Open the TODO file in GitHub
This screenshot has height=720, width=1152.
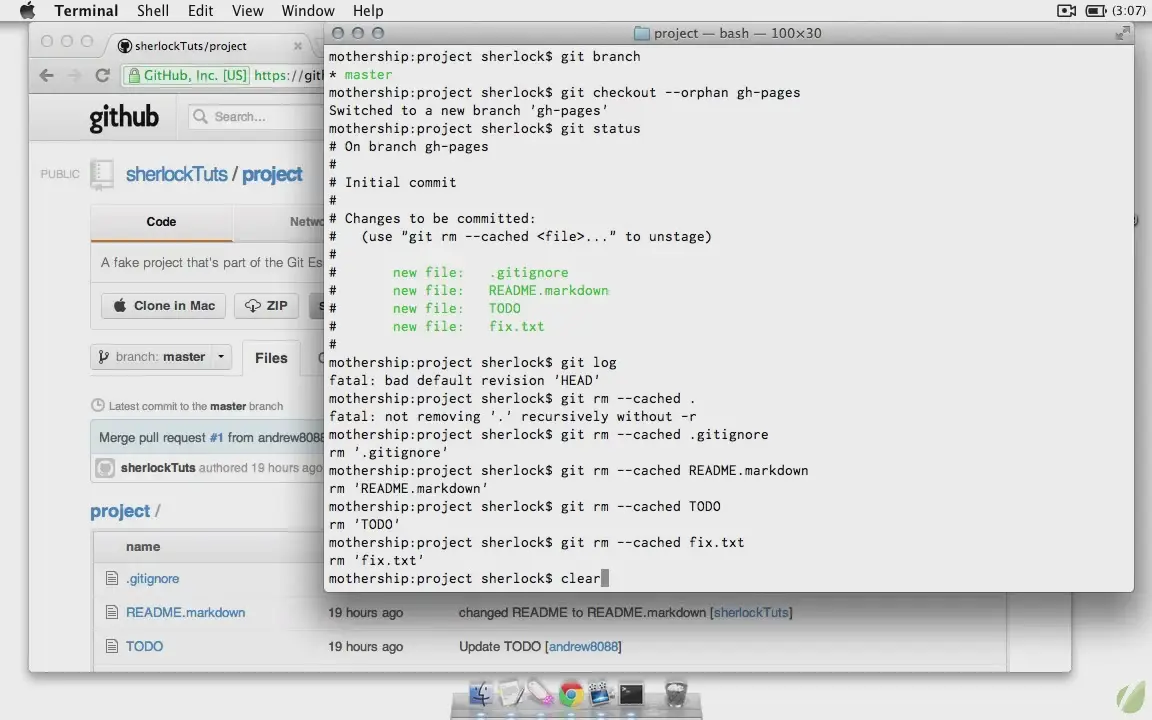[144, 647]
